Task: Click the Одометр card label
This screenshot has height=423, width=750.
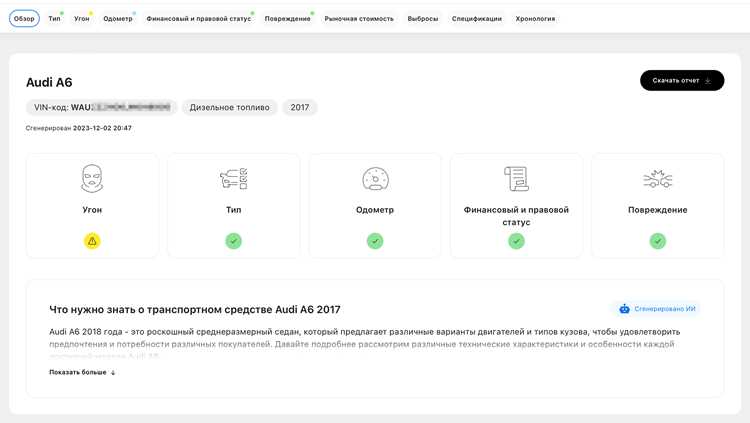Action: click(375, 210)
